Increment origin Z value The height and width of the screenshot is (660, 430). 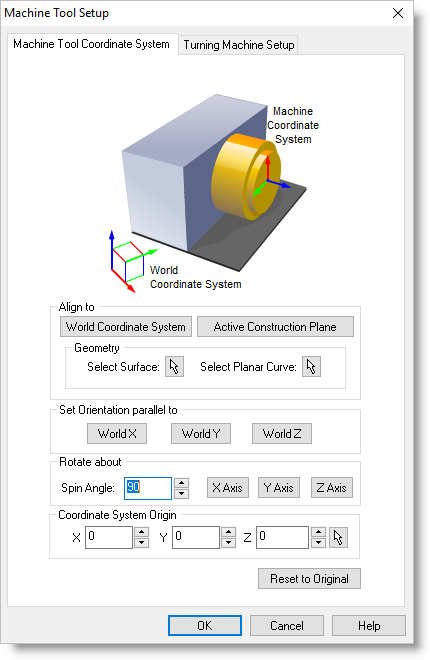319,532
